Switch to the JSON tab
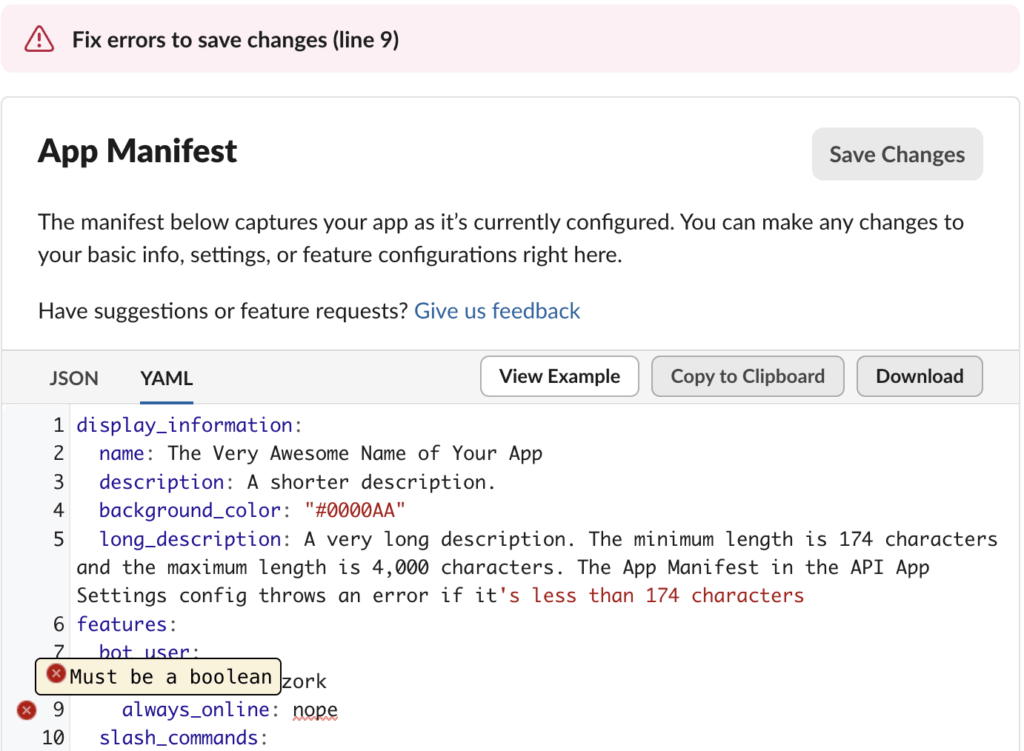This screenshot has width=1024, height=751. [74, 378]
